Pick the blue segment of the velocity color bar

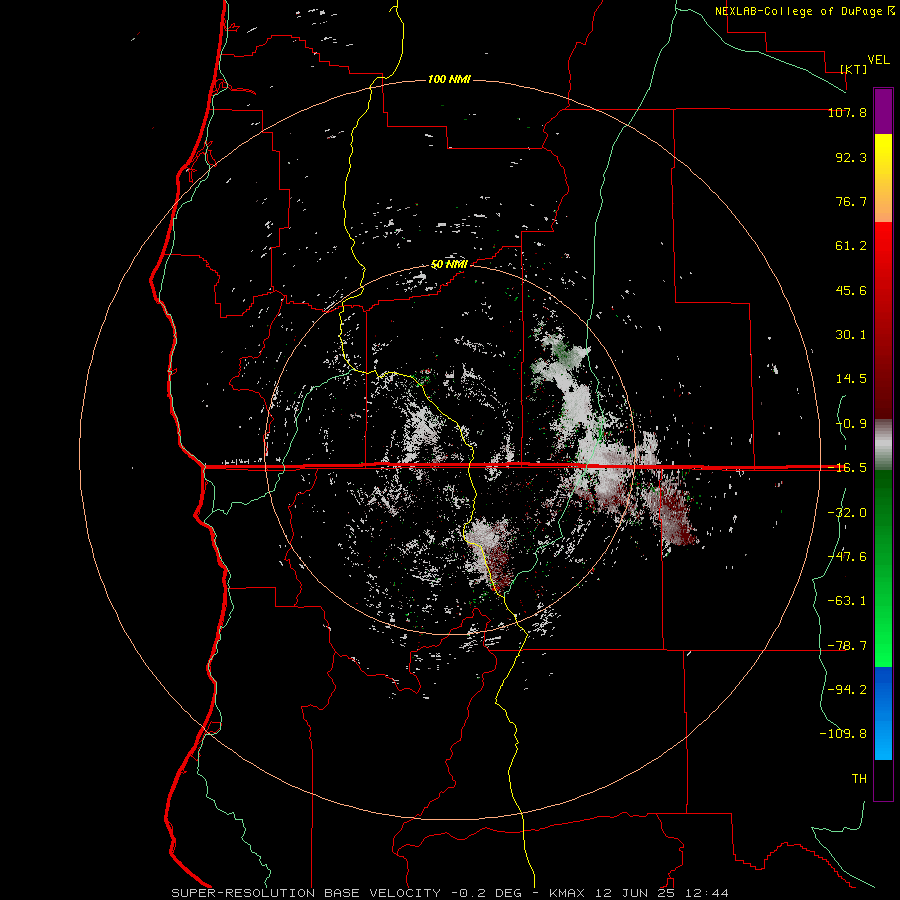point(883,713)
